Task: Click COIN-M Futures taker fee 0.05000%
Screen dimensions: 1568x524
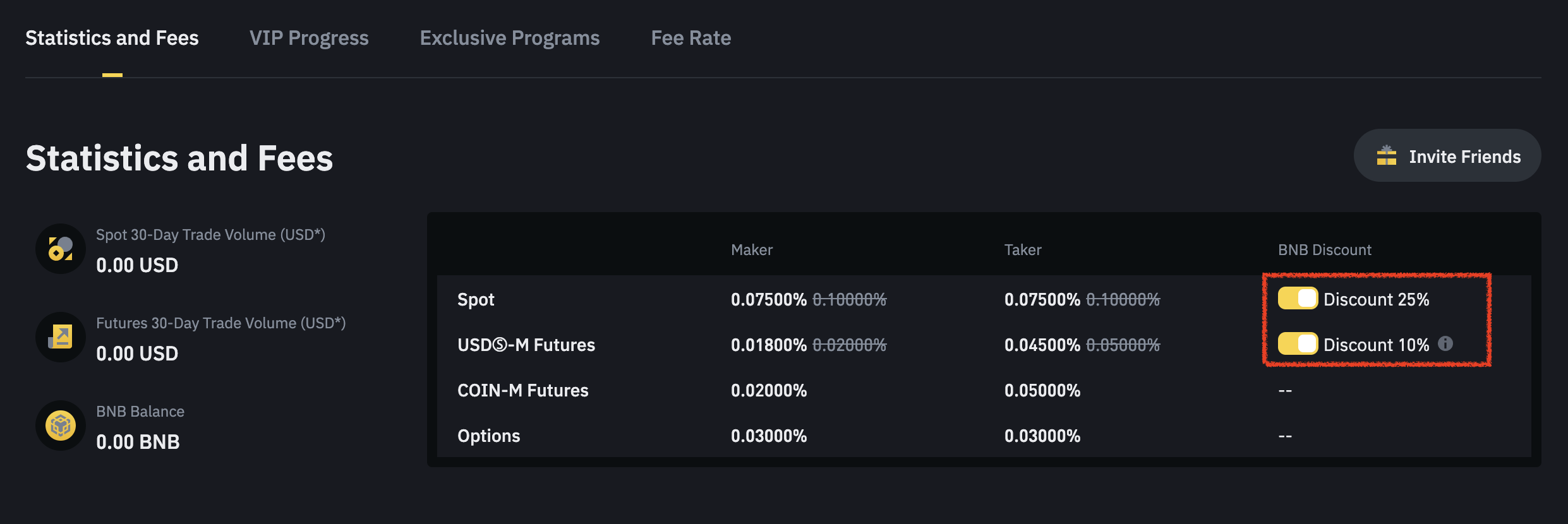Action: [1042, 390]
